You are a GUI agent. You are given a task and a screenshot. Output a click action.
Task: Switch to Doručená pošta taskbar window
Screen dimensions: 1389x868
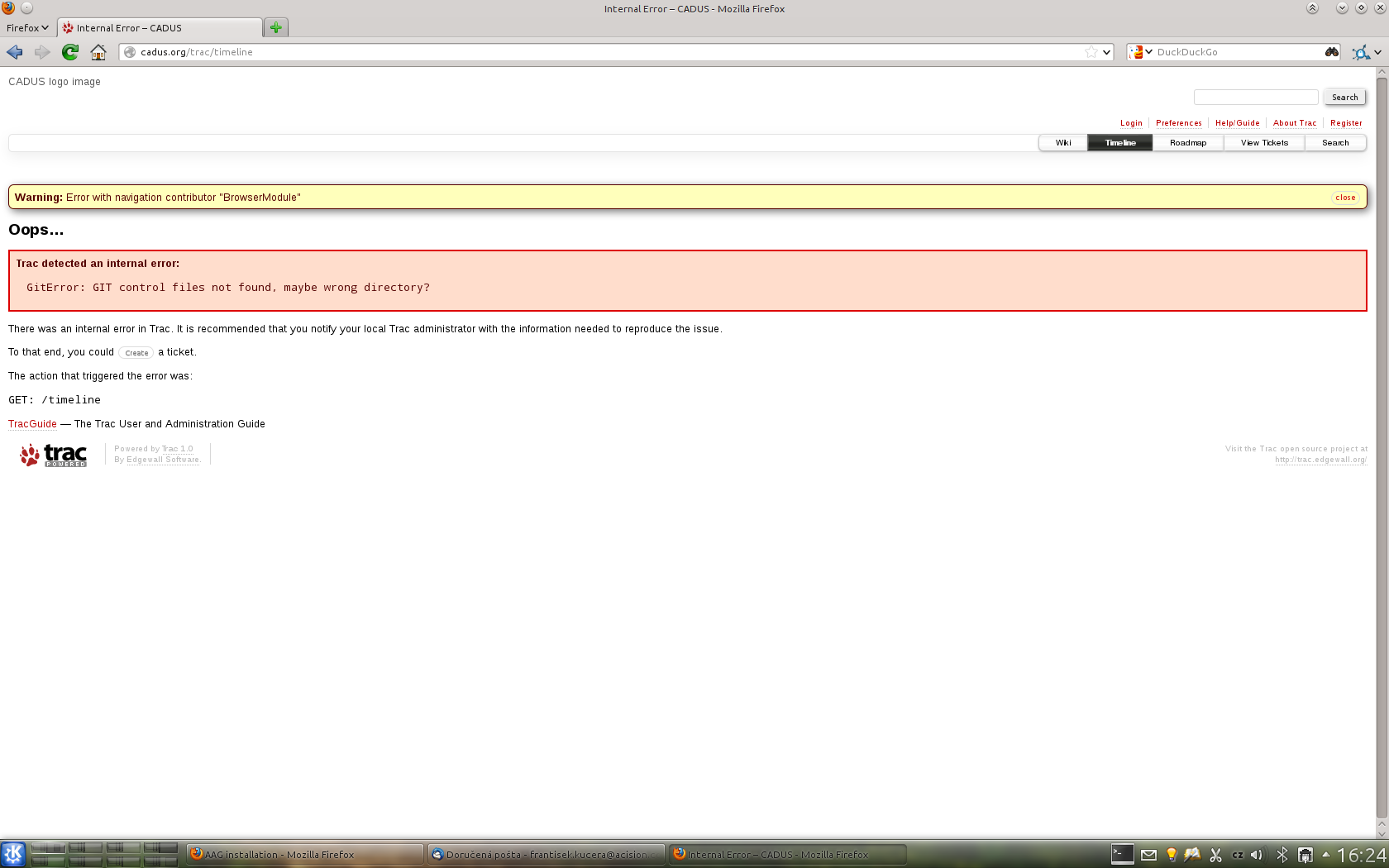click(547, 855)
